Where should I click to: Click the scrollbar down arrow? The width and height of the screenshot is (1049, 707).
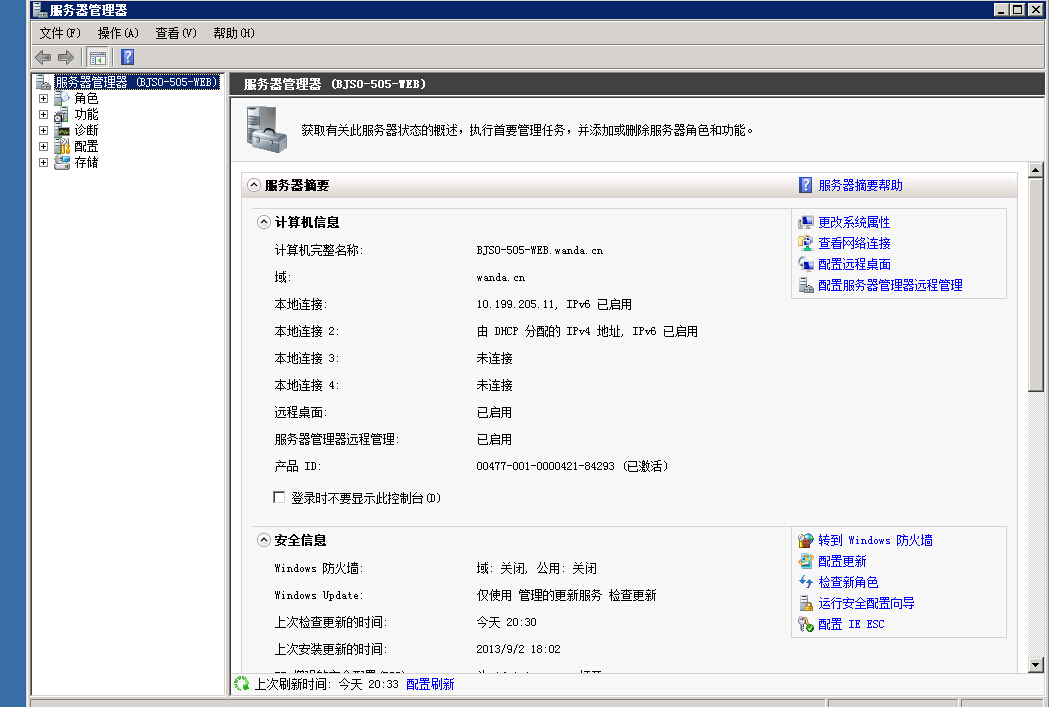1036,665
